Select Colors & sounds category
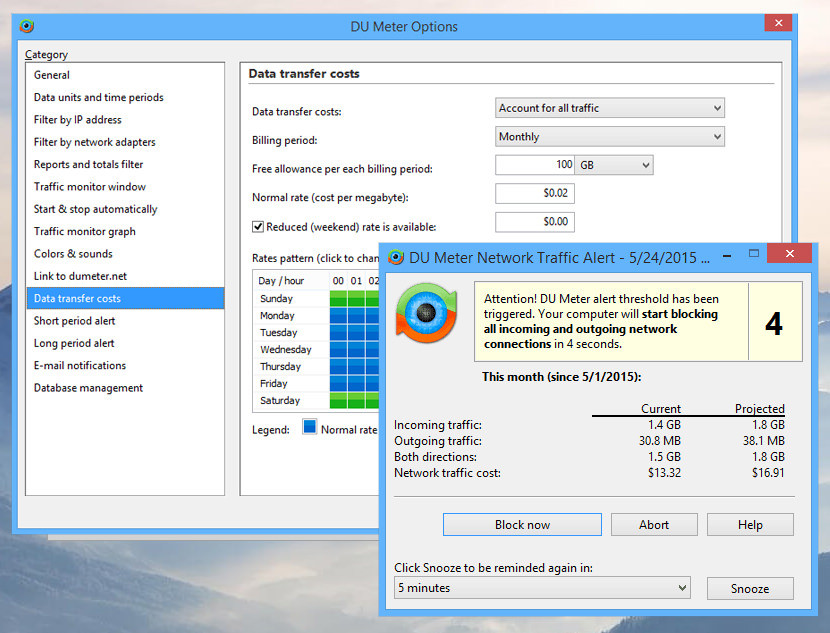830x633 pixels. click(x=125, y=254)
